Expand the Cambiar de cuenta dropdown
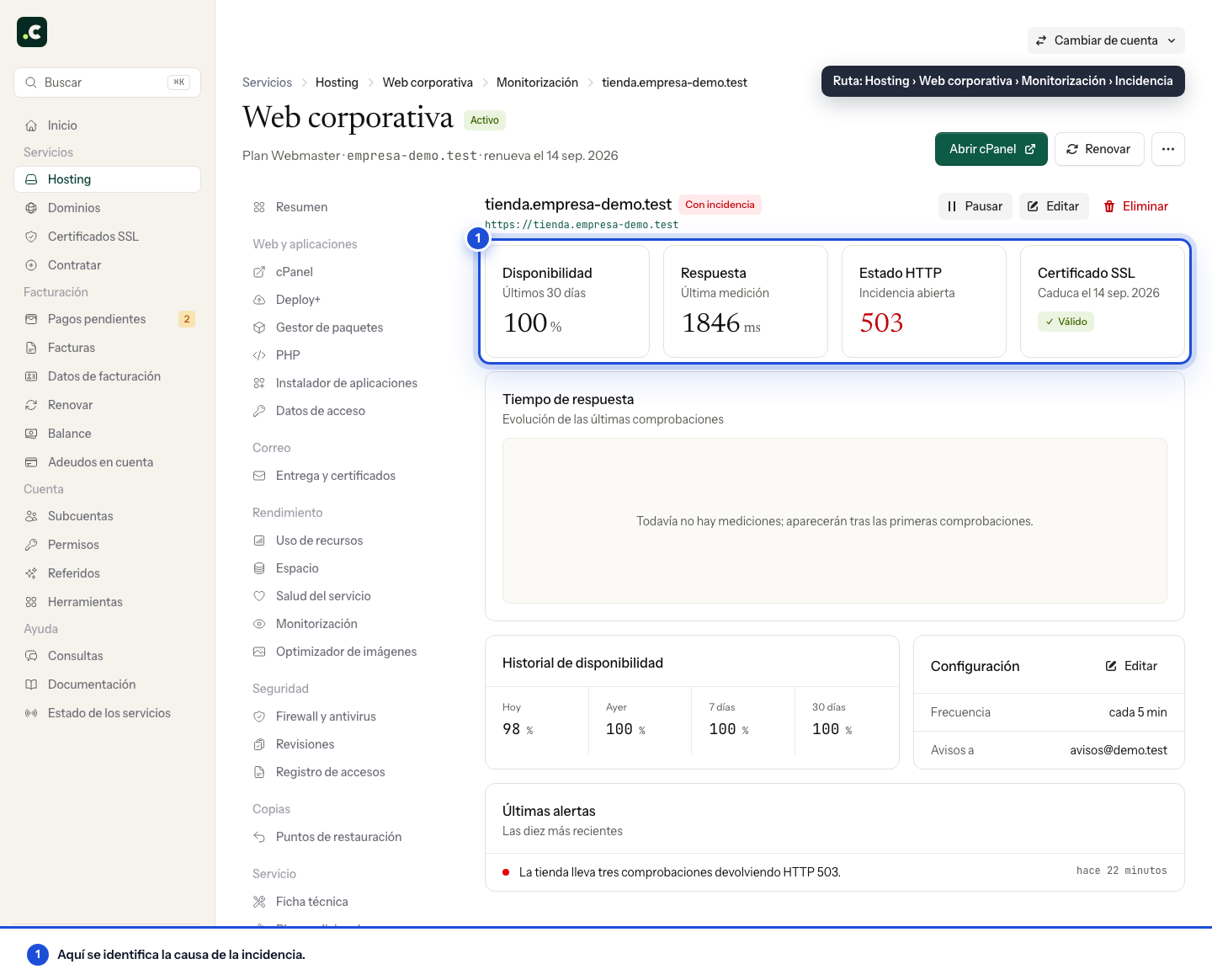This screenshot has height=980, width=1212. (1106, 40)
